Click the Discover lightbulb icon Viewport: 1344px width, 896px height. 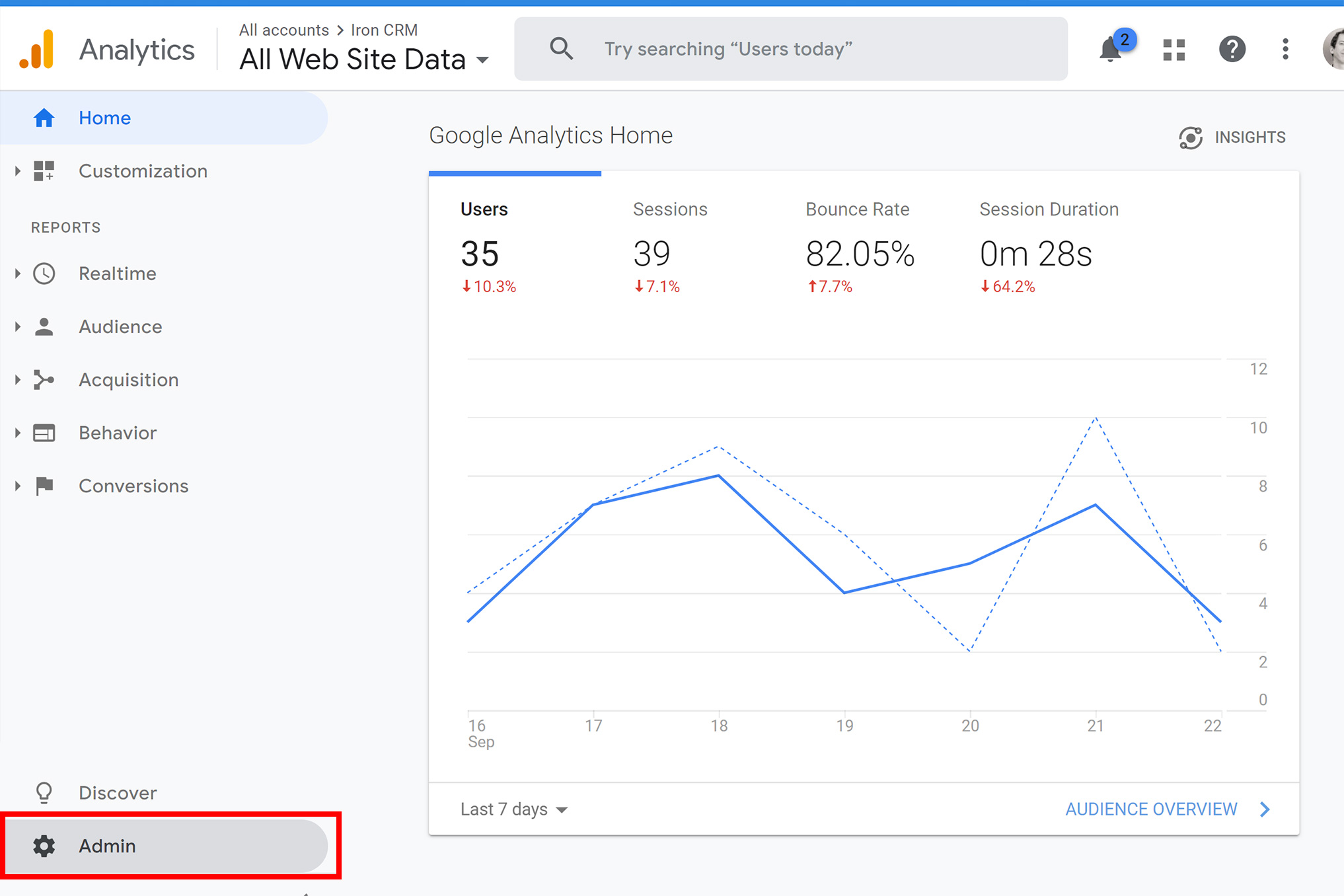[x=44, y=792]
